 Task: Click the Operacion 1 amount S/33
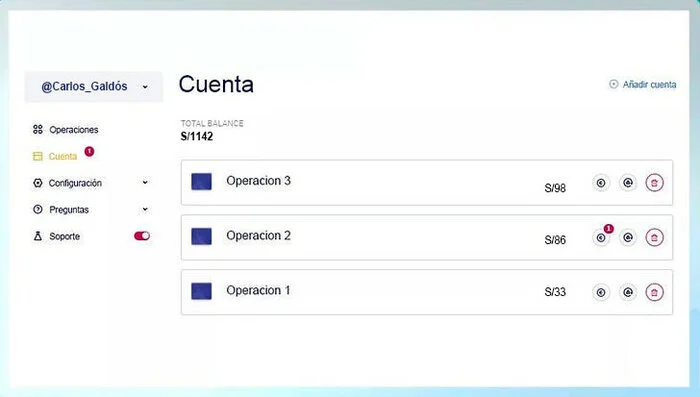click(555, 292)
